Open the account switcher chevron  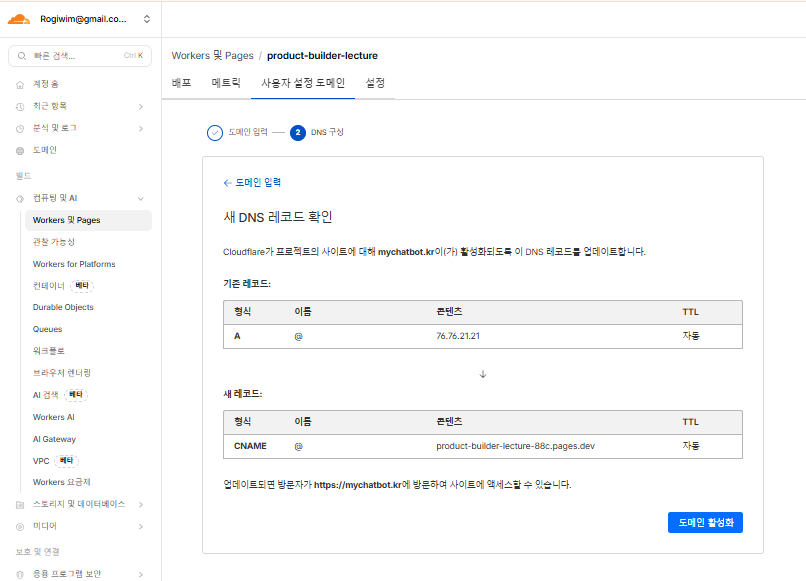coord(146,19)
